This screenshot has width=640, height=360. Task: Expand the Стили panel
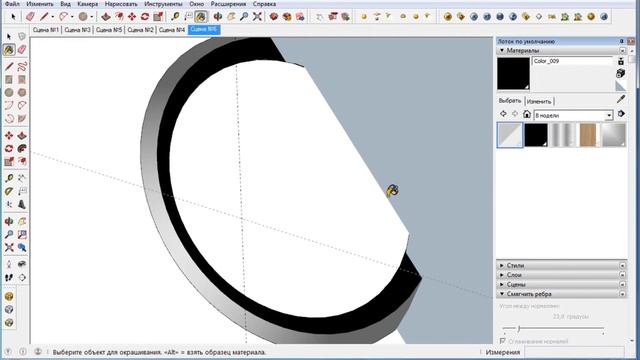[502, 265]
